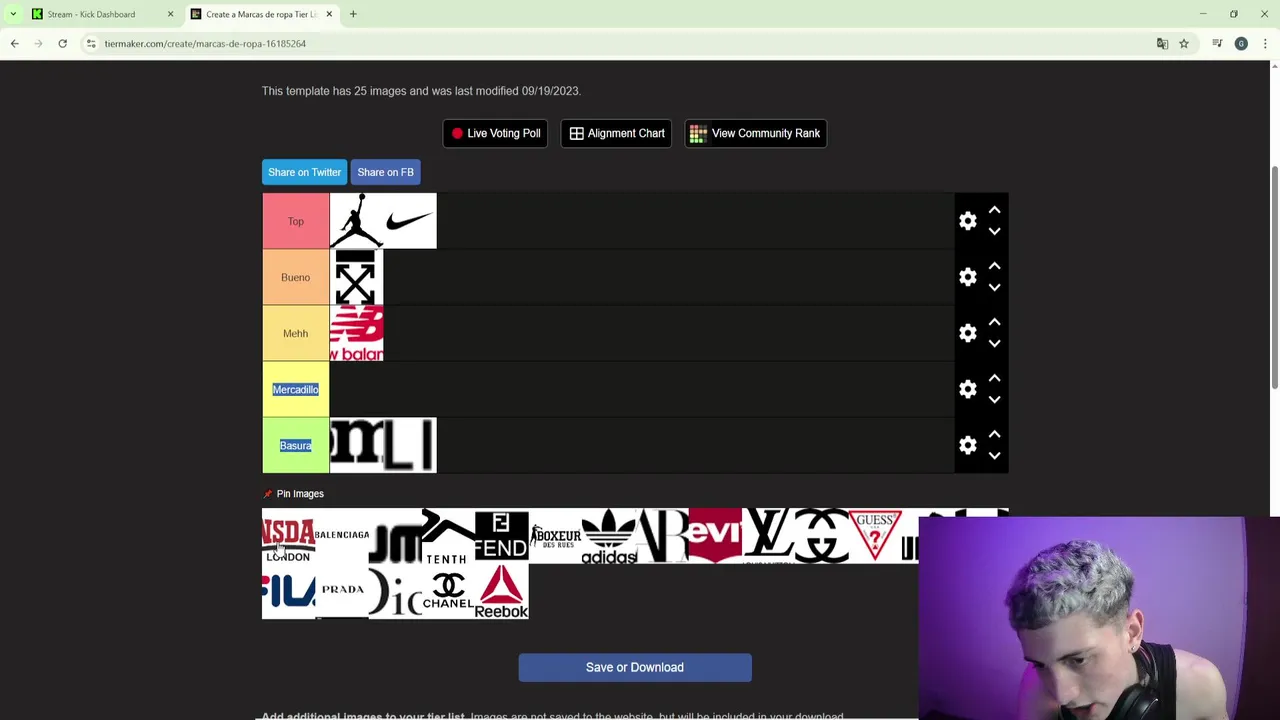Share the tier list on Twitter
This screenshot has width=1280, height=720.
[x=304, y=172]
